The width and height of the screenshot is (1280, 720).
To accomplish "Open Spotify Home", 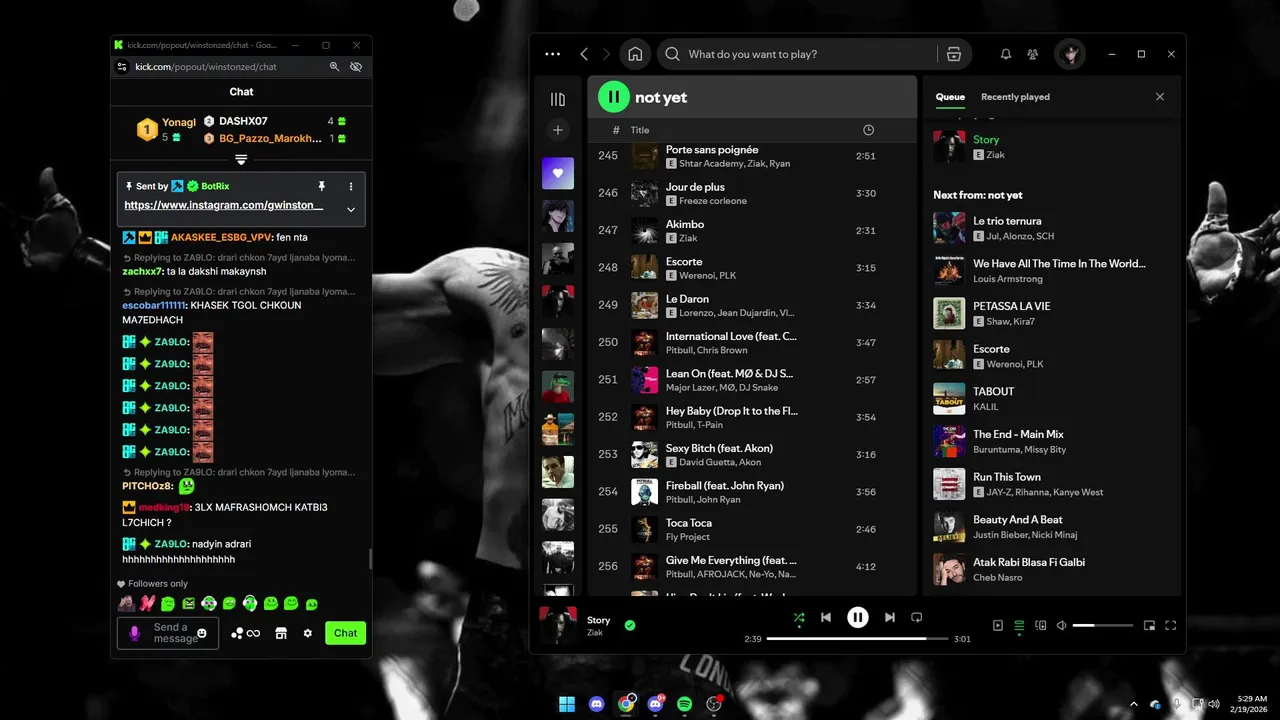I will click(x=635, y=54).
